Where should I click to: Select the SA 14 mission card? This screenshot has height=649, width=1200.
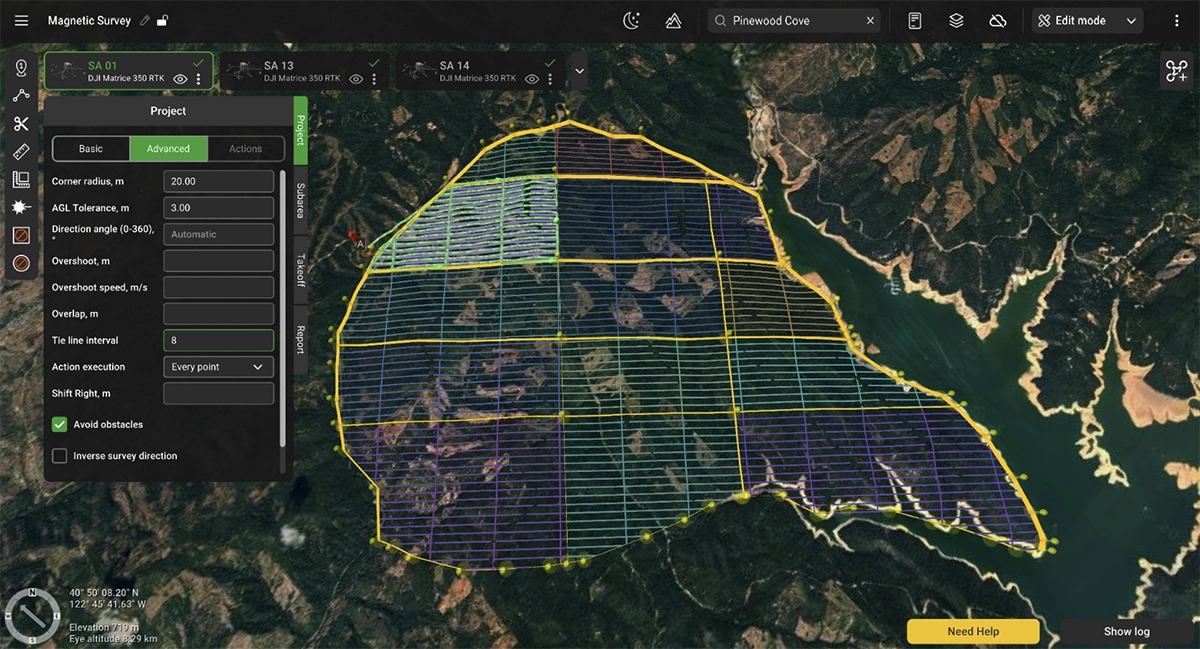[478, 71]
